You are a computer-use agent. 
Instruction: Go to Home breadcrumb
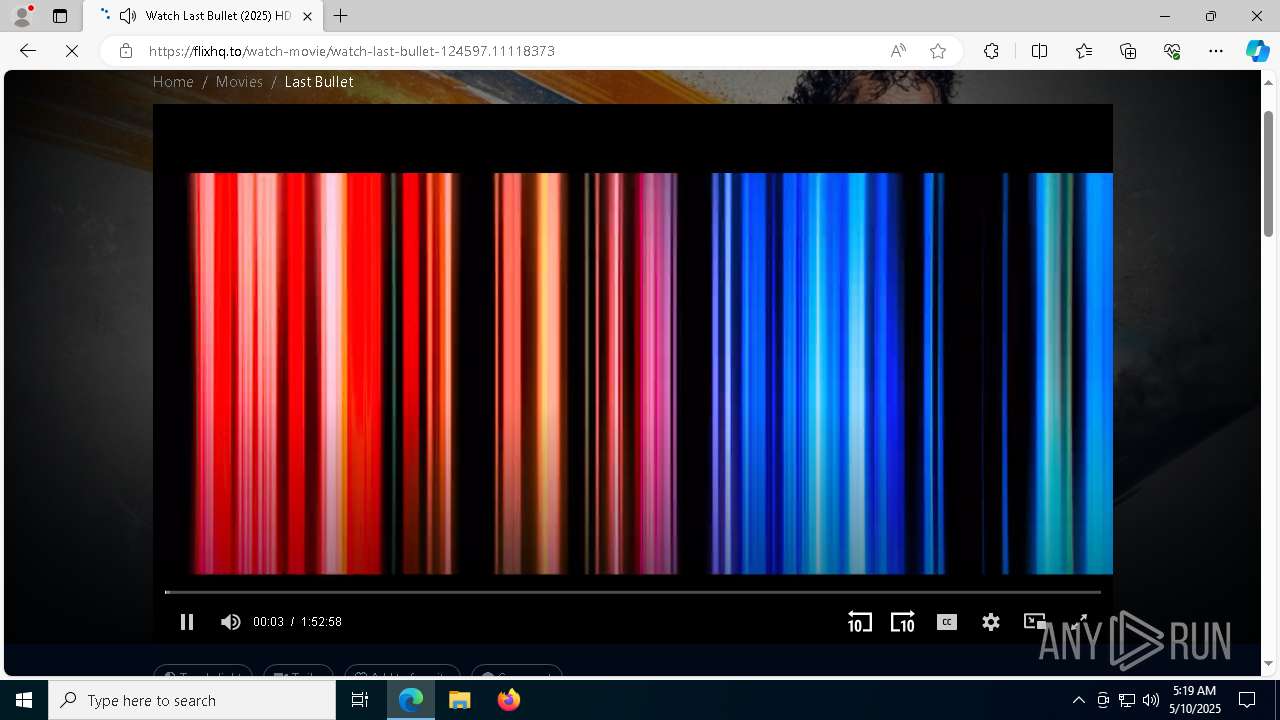pyautogui.click(x=173, y=82)
